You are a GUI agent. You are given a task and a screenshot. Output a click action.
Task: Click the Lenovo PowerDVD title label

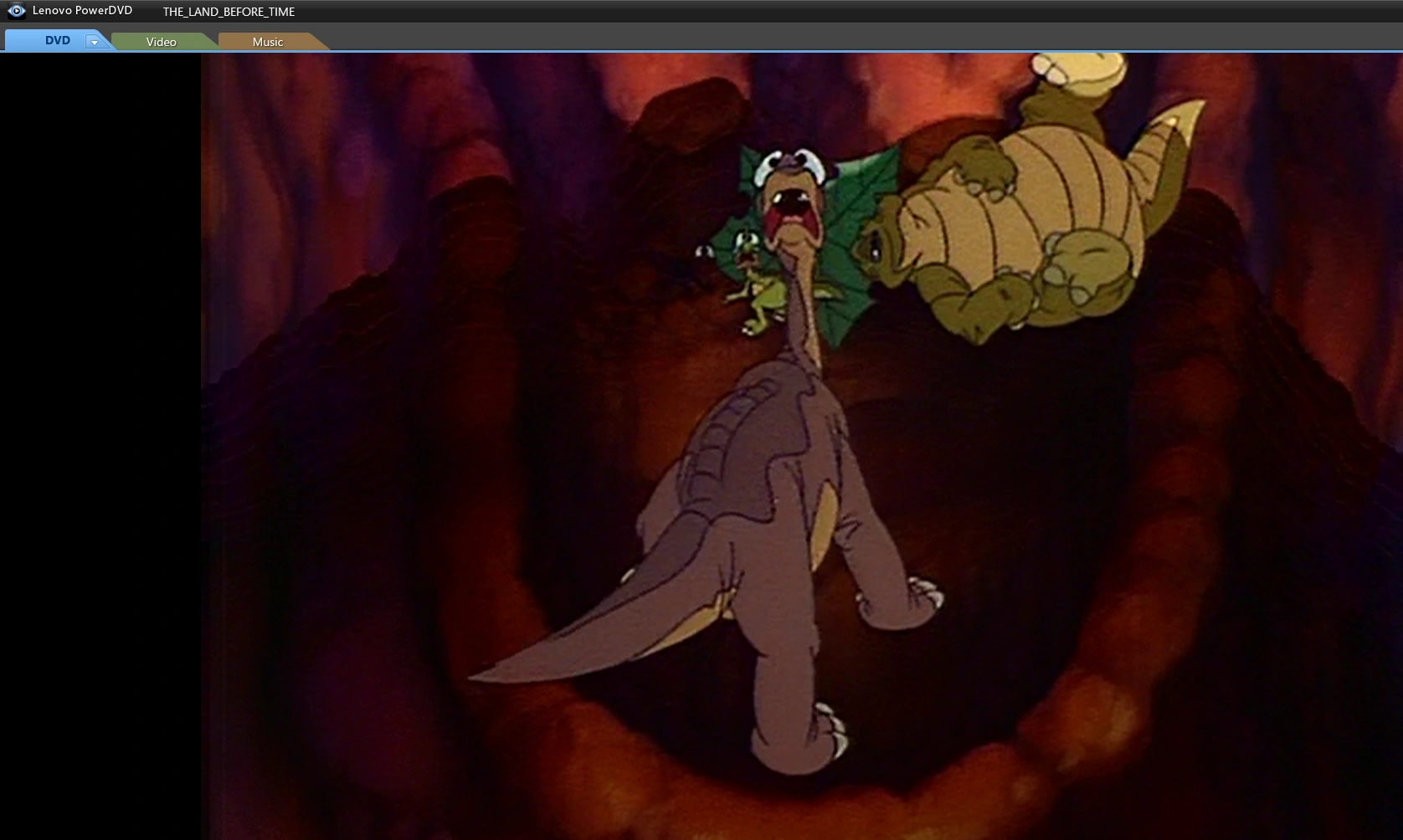[81, 11]
